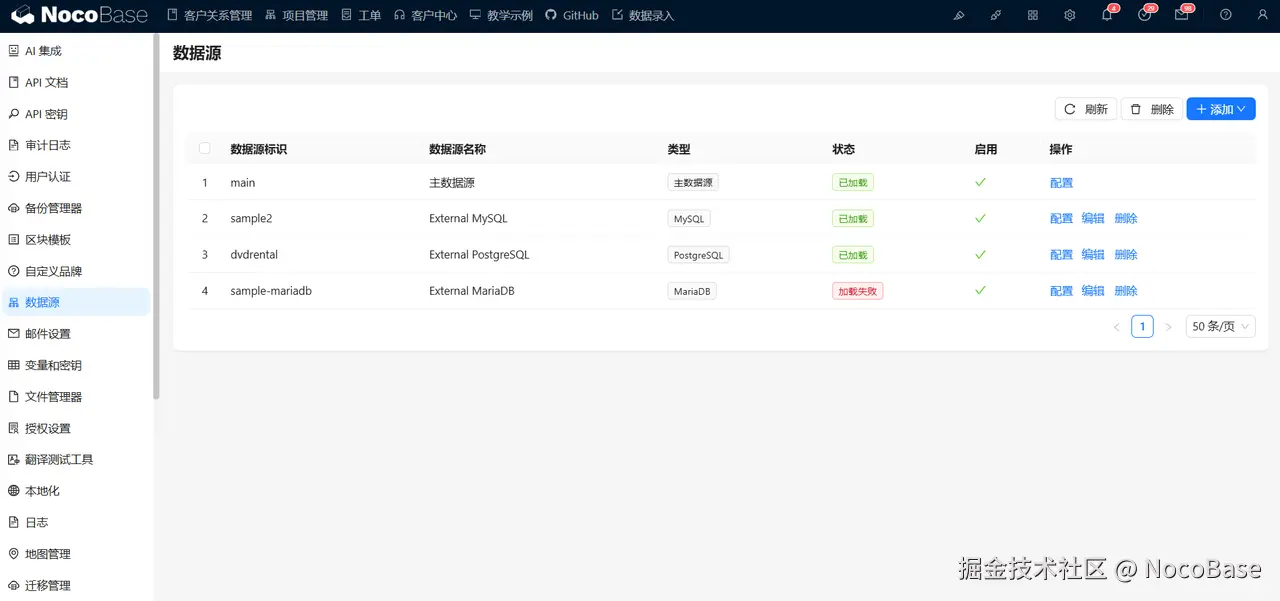Open the notification bell with 4 alerts
This screenshot has width=1280, height=601.
[1107, 15]
